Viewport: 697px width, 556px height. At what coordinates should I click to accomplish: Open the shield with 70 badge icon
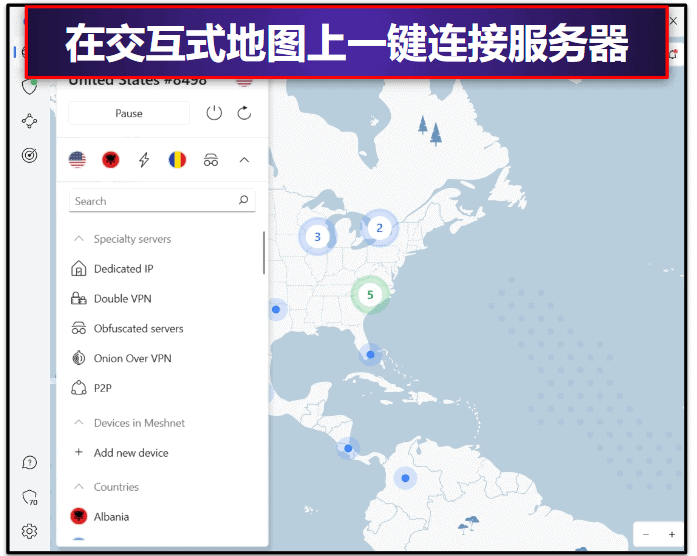[30, 497]
